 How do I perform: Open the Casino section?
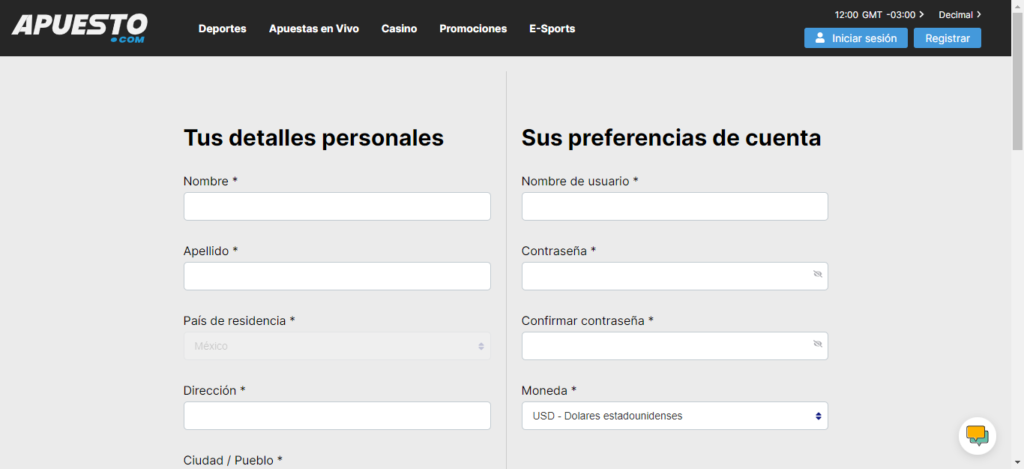point(399,29)
